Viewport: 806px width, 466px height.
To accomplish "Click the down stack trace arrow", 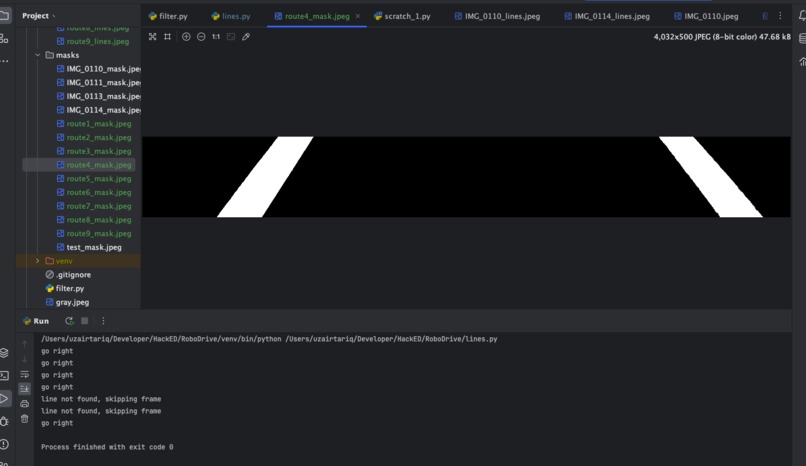I will coord(24,359).
